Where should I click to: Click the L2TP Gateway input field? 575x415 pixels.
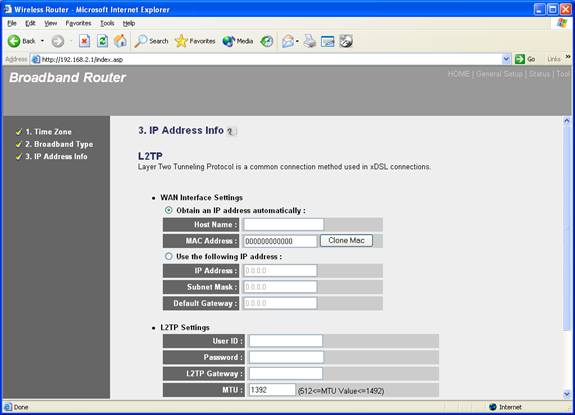pyautogui.click(x=286, y=374)
